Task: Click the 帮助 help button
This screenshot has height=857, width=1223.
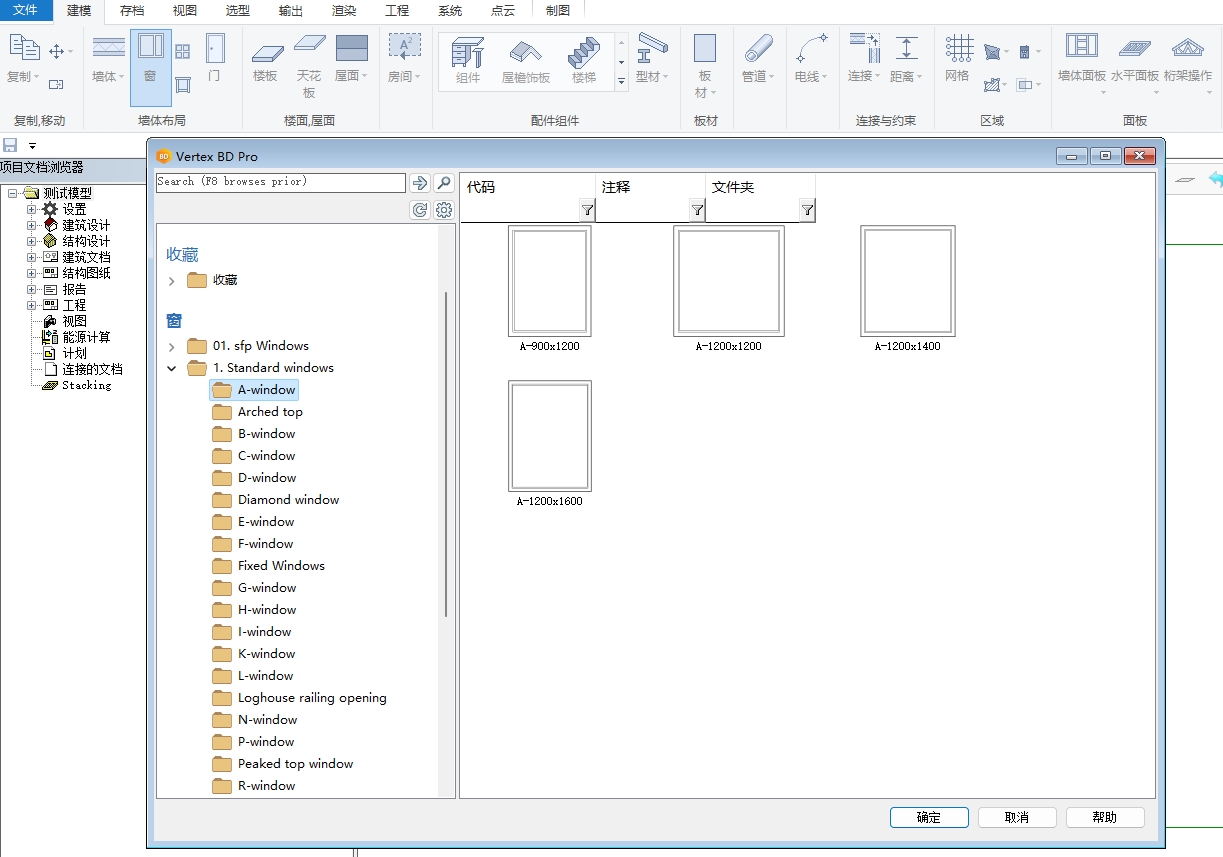Action: coord(1105,817)
